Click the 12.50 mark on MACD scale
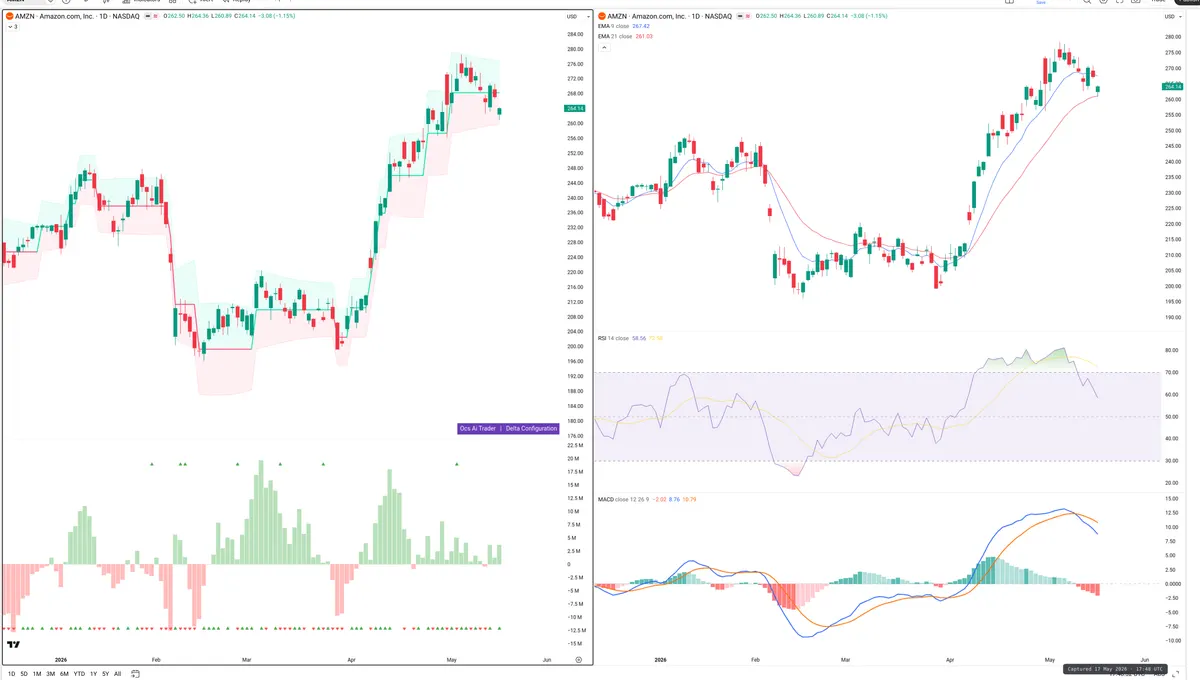 [x=1172, y=512]
